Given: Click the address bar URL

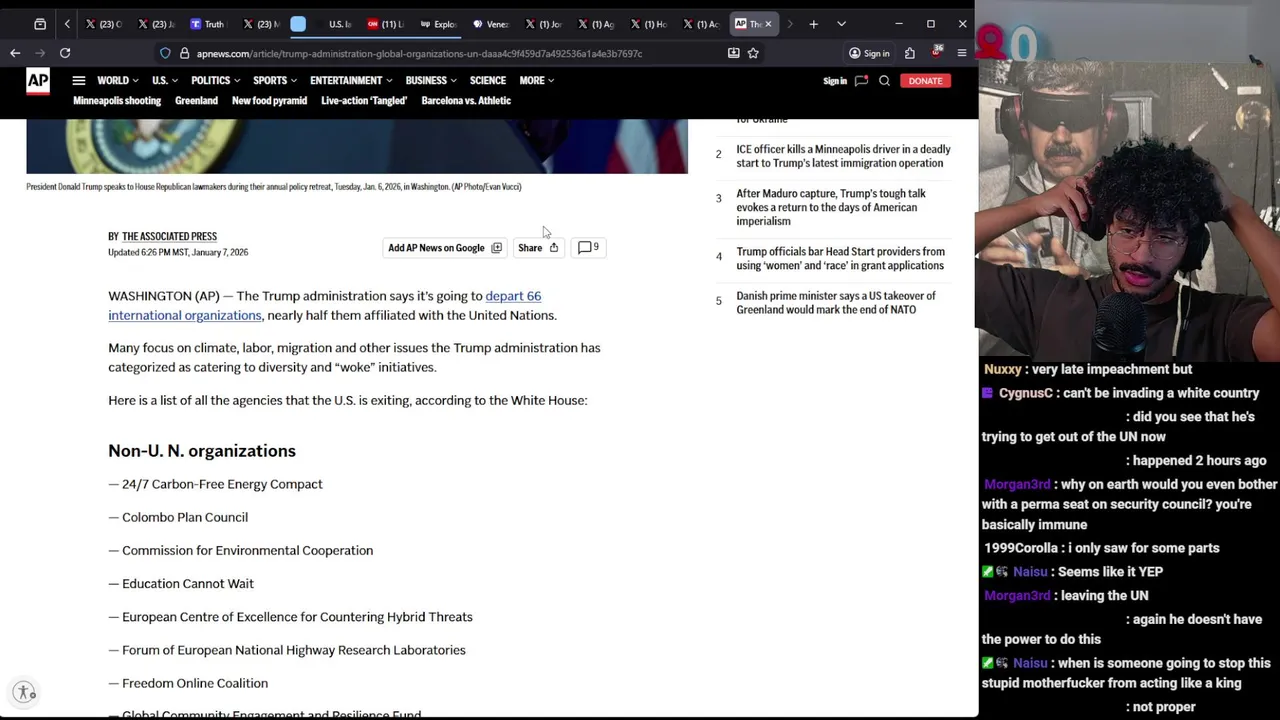Looking at the screenshot, I should coord(419,53).
